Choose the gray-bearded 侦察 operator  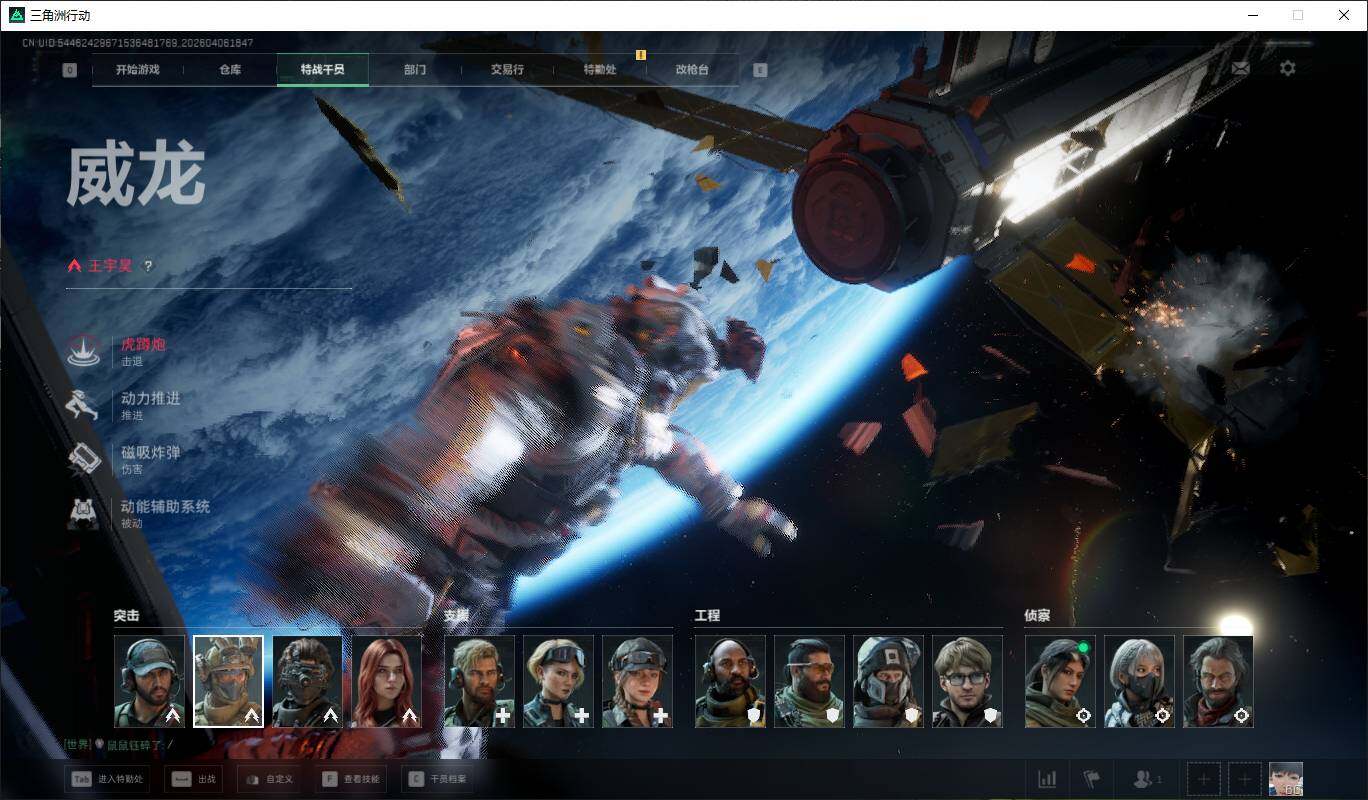[1218, 681]
